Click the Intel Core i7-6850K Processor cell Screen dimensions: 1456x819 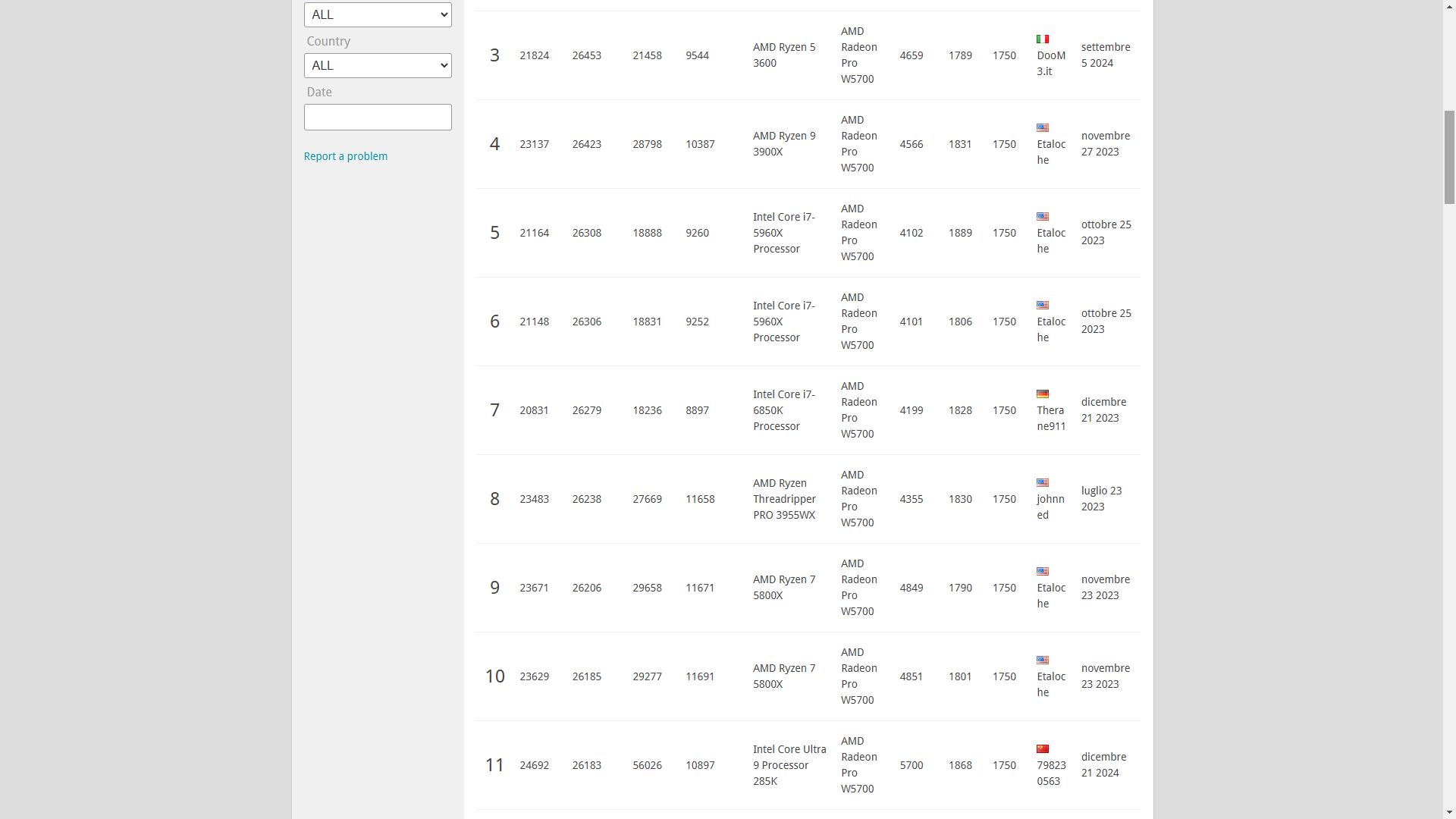pyautogui.click(x=784, y=410)
